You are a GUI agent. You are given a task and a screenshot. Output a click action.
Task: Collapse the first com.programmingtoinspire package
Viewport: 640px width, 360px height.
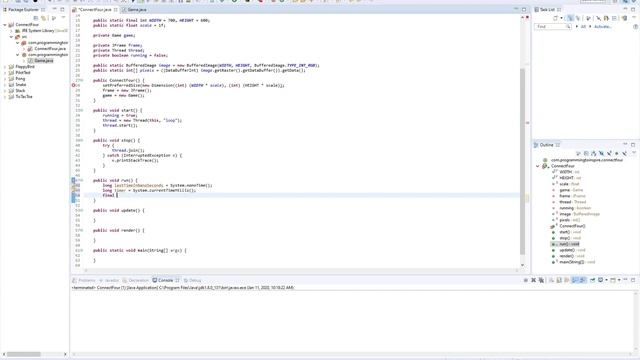pyautogui.click(x=18, y=43)
